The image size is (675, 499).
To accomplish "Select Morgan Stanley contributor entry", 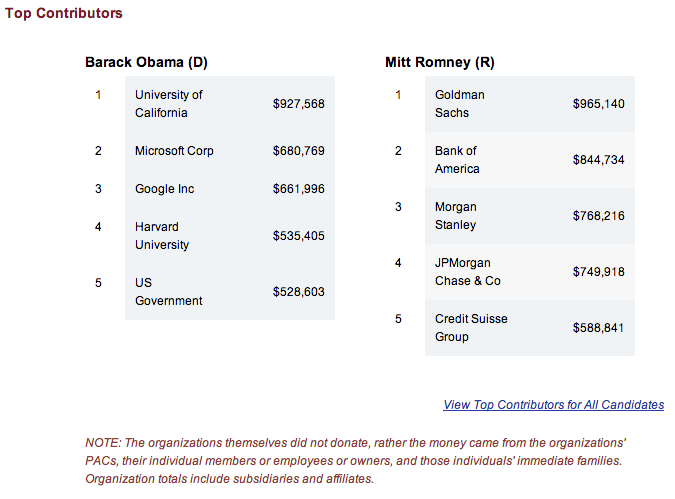I will [x=456, y=216].
